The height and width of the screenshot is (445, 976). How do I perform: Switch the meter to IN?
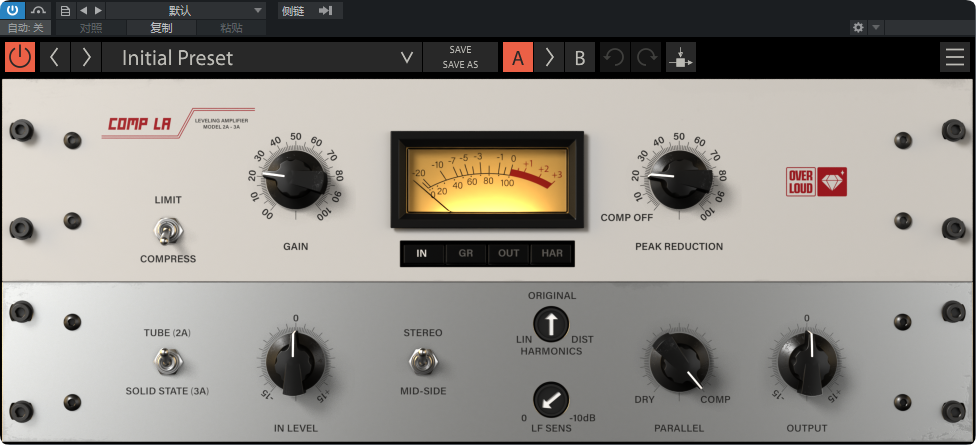point(422,253)
